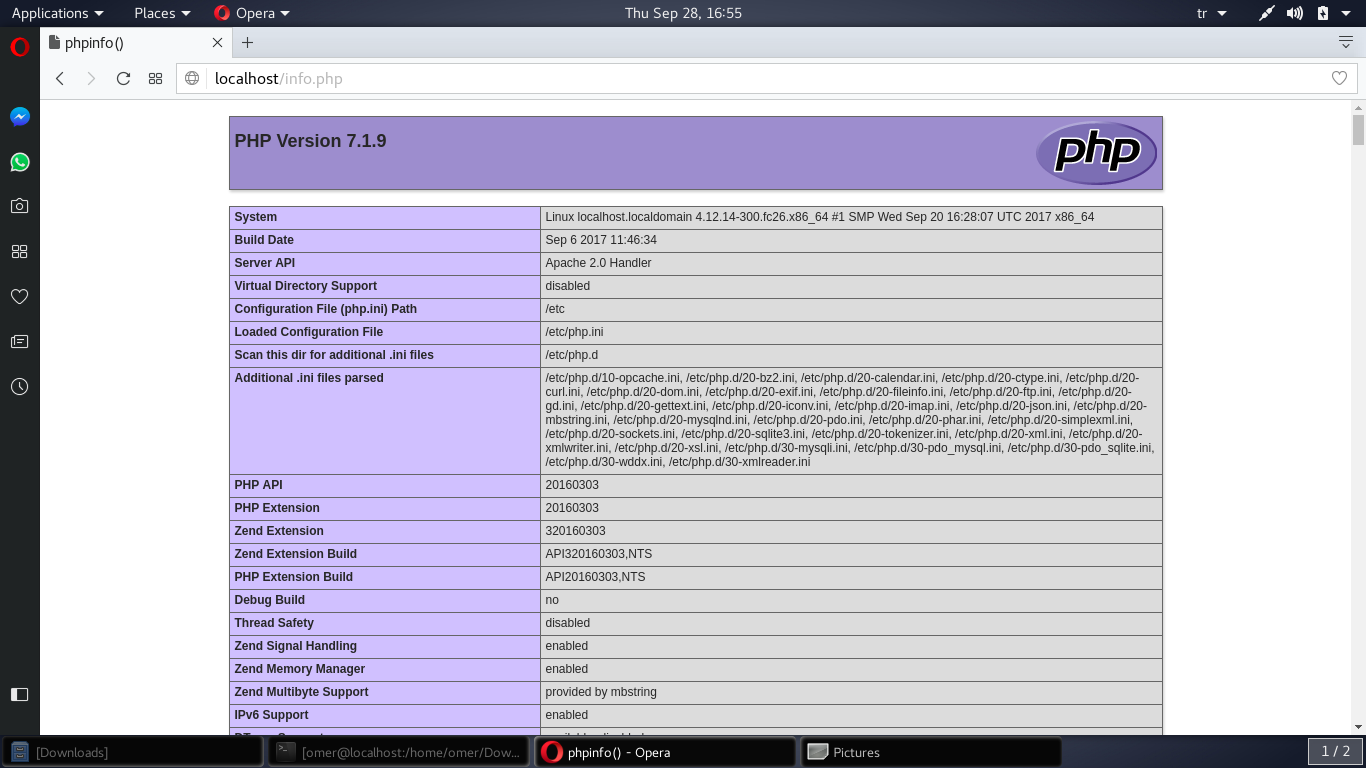Open a new tab with plus button
The width and height of the screenshot is (1366, 768).
coord(248,42)
